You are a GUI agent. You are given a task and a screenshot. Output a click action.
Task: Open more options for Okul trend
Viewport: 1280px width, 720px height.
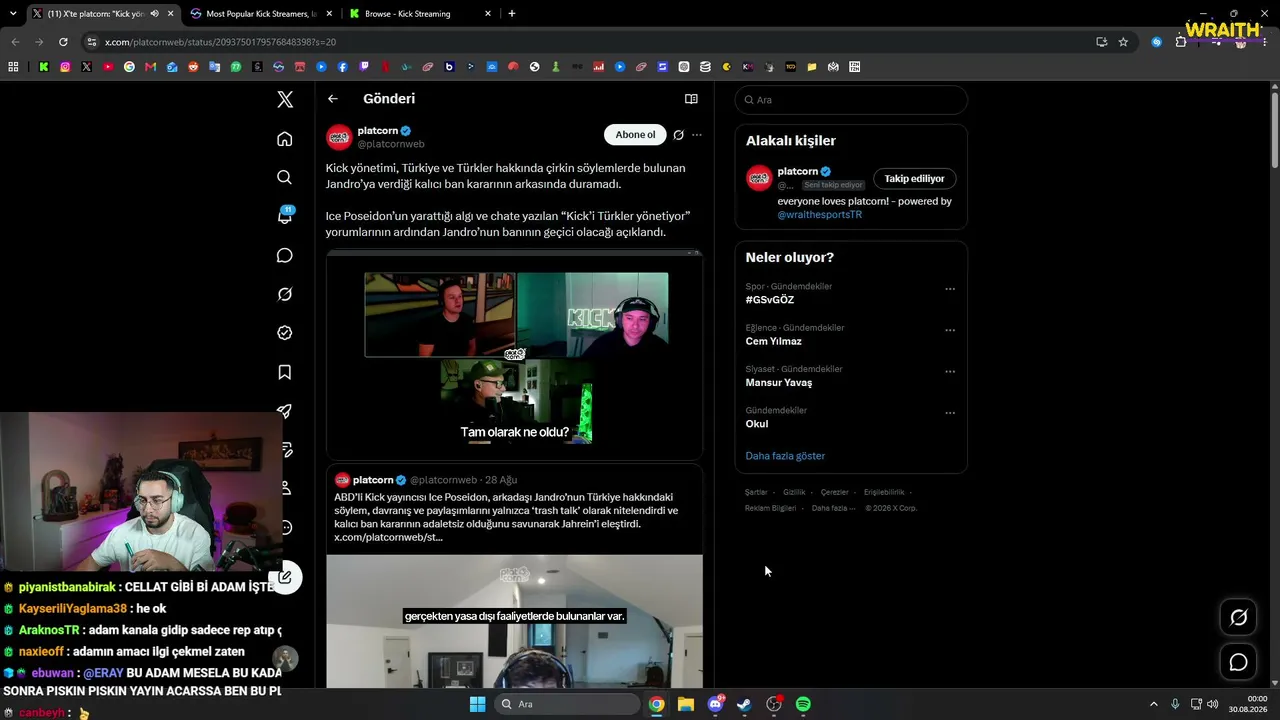(x=950, y=413)
